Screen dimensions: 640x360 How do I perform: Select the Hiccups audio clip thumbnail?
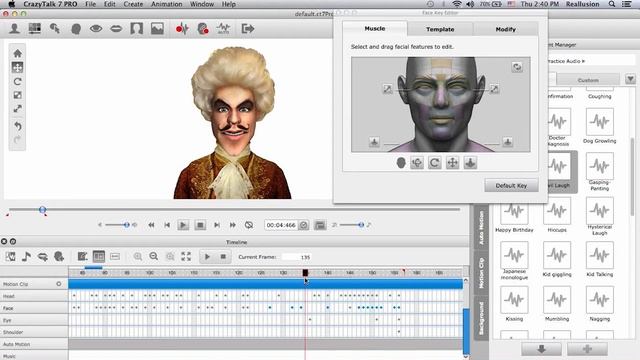(557, 211)
